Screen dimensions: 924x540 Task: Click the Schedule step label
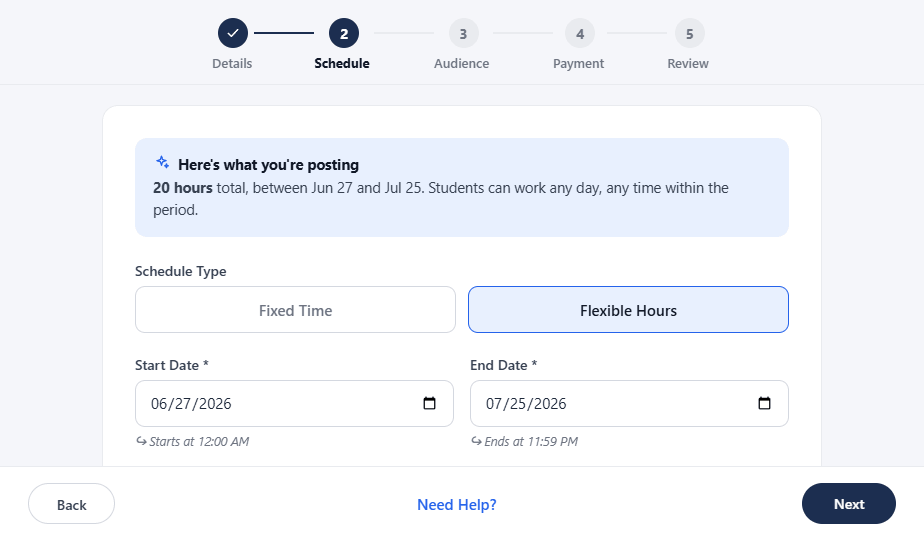pos(342,64)
